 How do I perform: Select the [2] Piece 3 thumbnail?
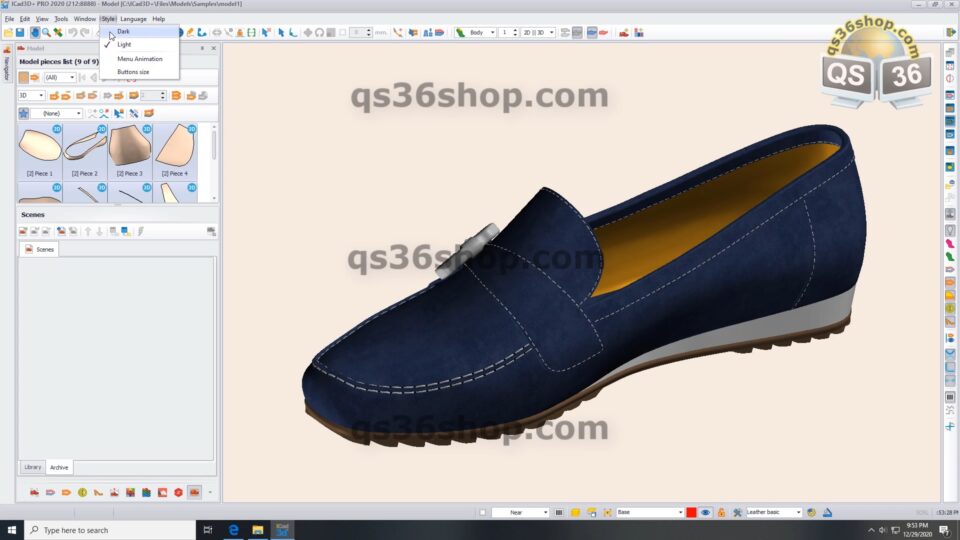coord(130,151)
